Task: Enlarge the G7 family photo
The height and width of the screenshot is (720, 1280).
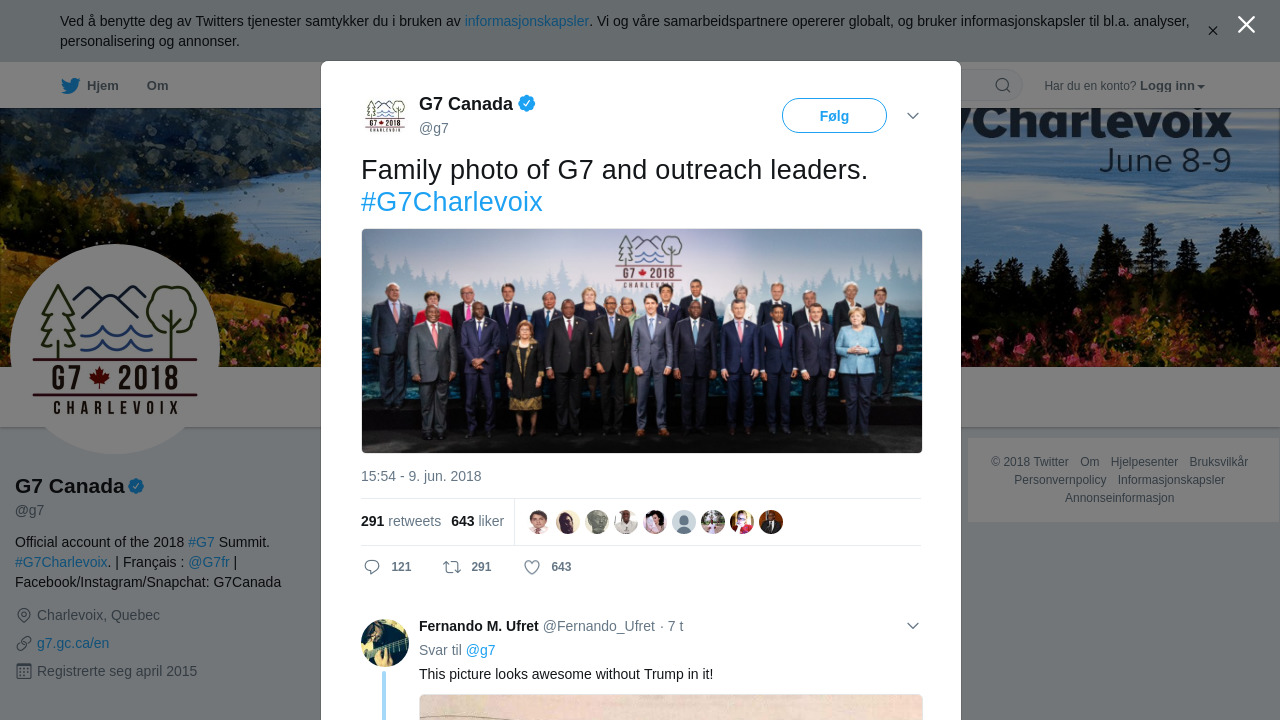Action: pos(641,341)
